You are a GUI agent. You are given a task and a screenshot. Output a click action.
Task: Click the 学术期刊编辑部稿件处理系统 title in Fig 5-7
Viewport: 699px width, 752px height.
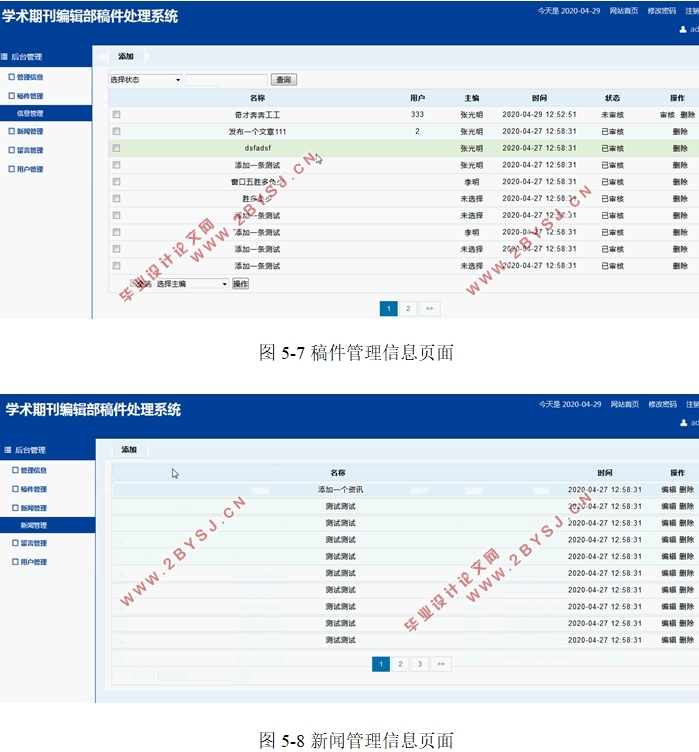pos(90,16)
